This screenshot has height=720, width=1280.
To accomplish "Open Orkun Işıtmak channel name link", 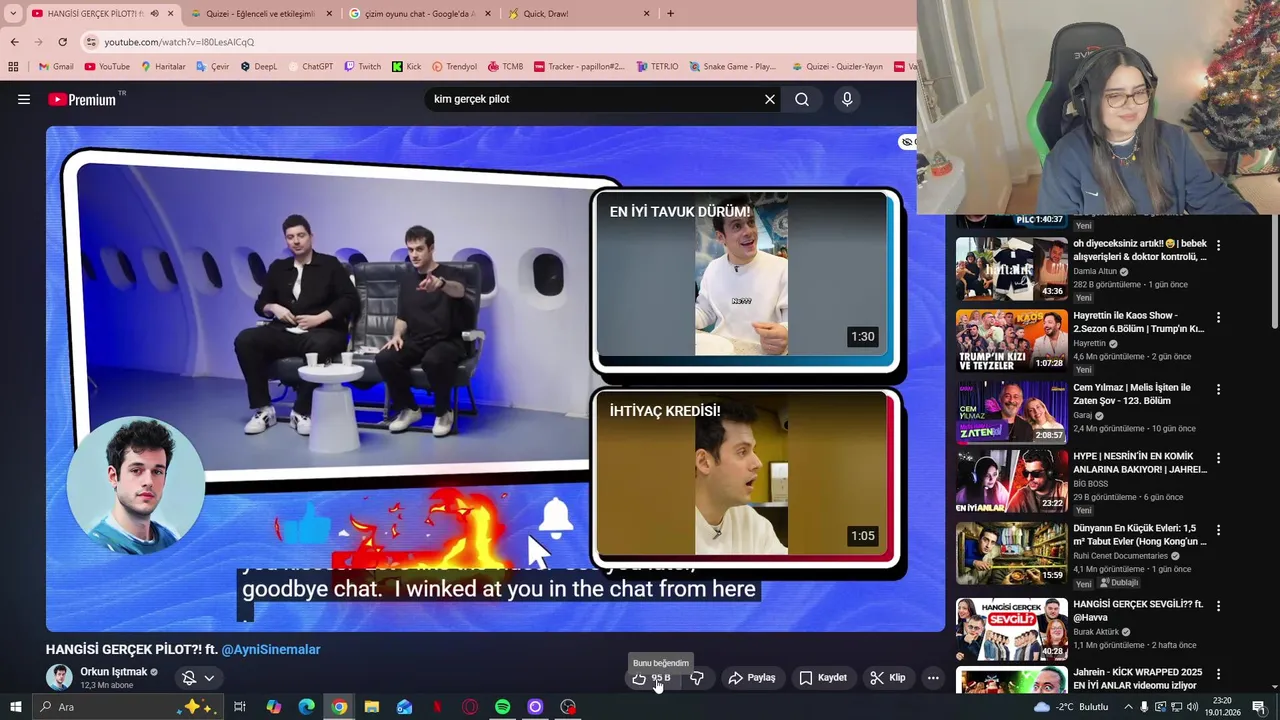I will [x=114, y=672].
